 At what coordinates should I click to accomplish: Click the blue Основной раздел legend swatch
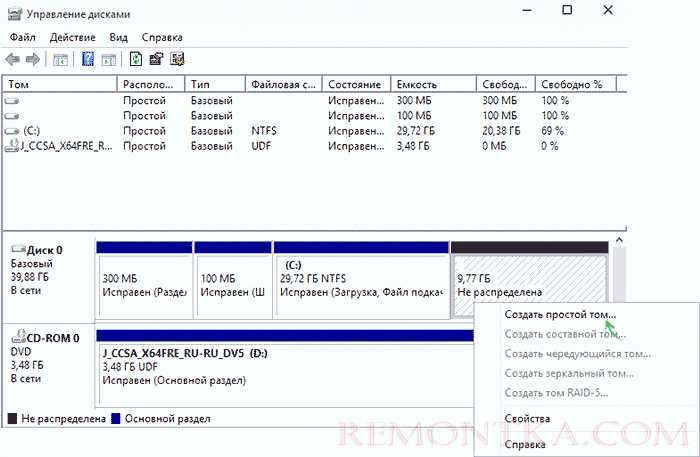tap(116, 419)
